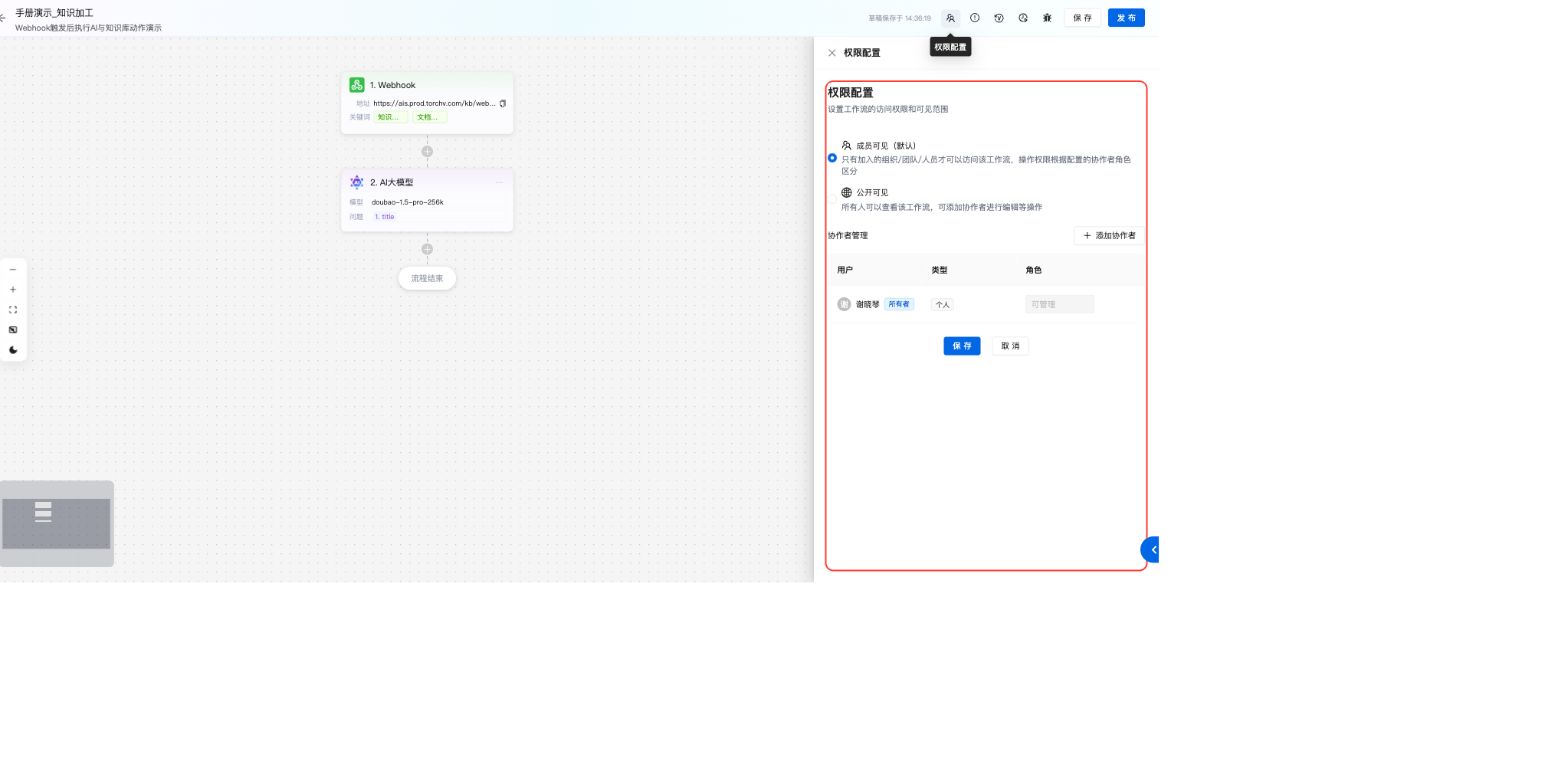Screen dimensions: 1568x777
Task: Select the 成员可见 (默认) radio option
Action: [x=832, y=158]
